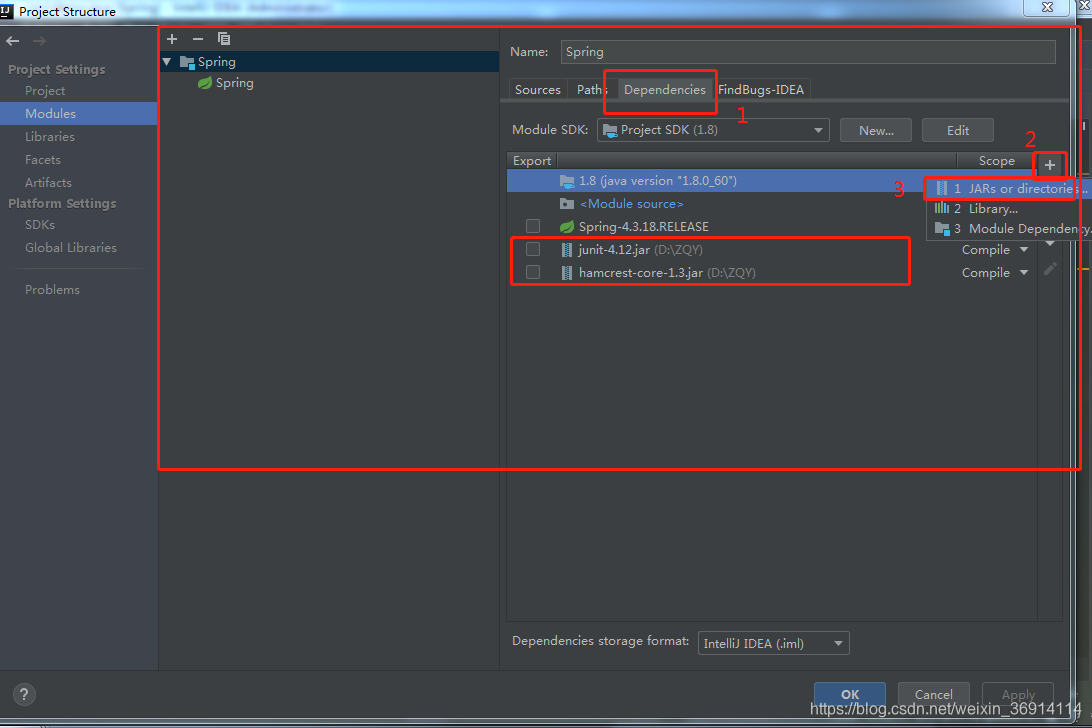Screen dimensions: 1092x728
Task: Choose JARs or directories menu entry
Action: tap(1009, 189)
